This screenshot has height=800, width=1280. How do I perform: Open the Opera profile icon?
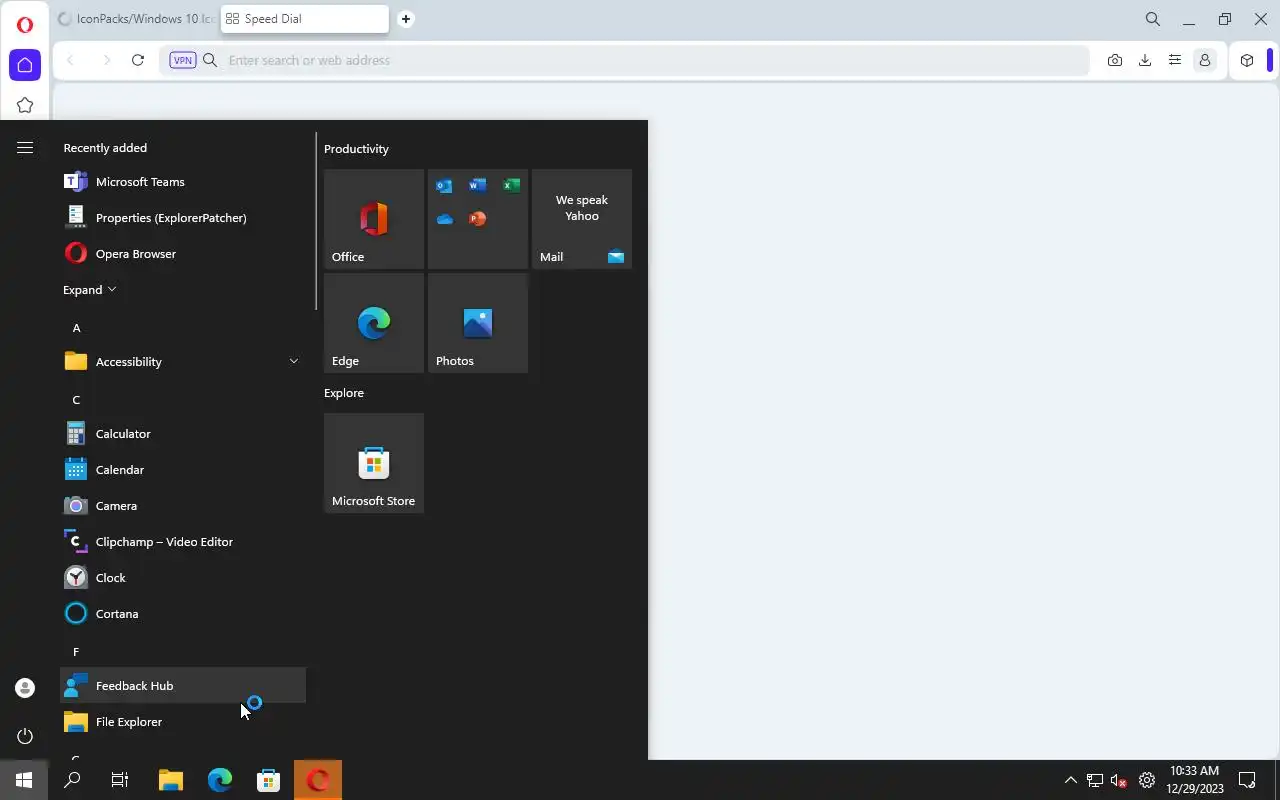click(1205, 60)
